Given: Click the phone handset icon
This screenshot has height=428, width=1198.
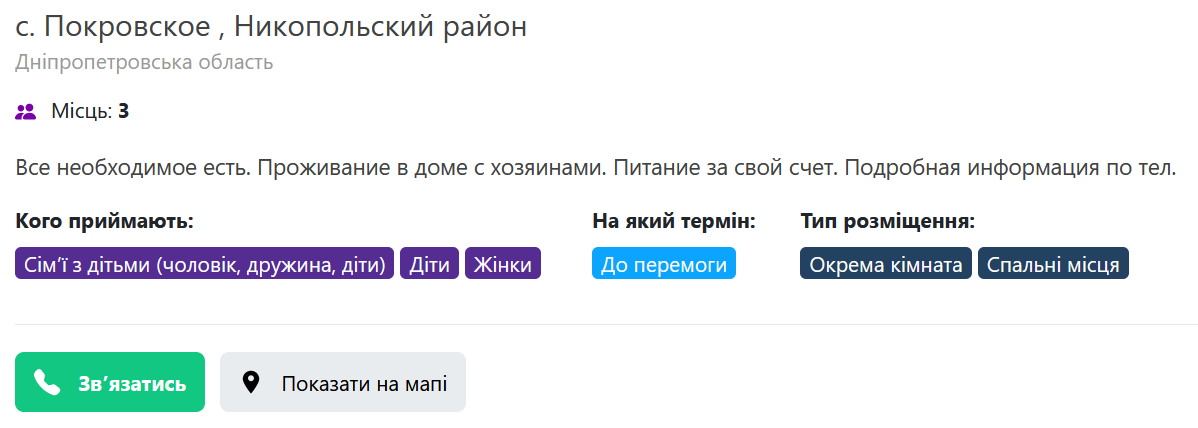Looking at the screenshot, I should [47, 382].
